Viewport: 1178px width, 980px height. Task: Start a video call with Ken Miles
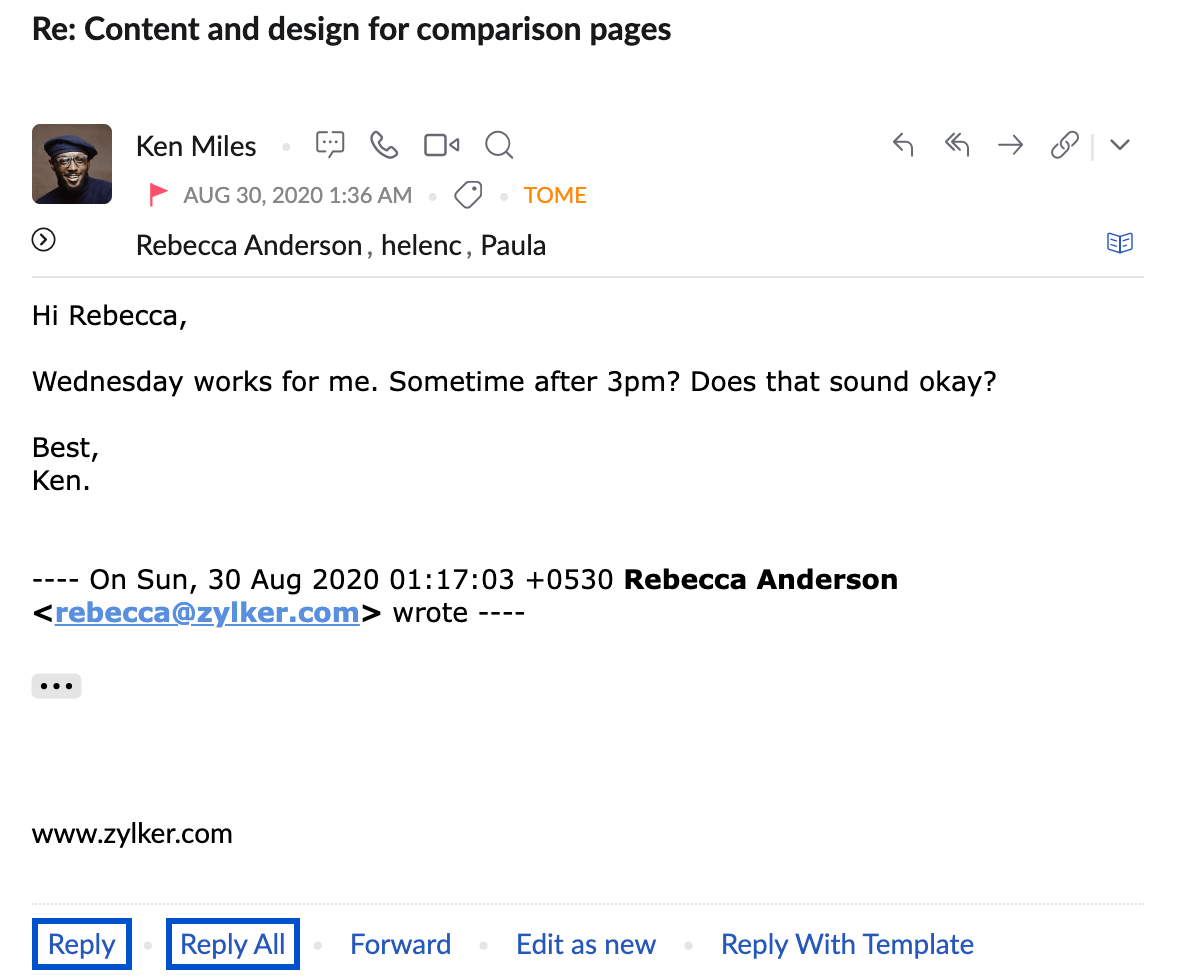pyautogui.click(x=441, y=145)
